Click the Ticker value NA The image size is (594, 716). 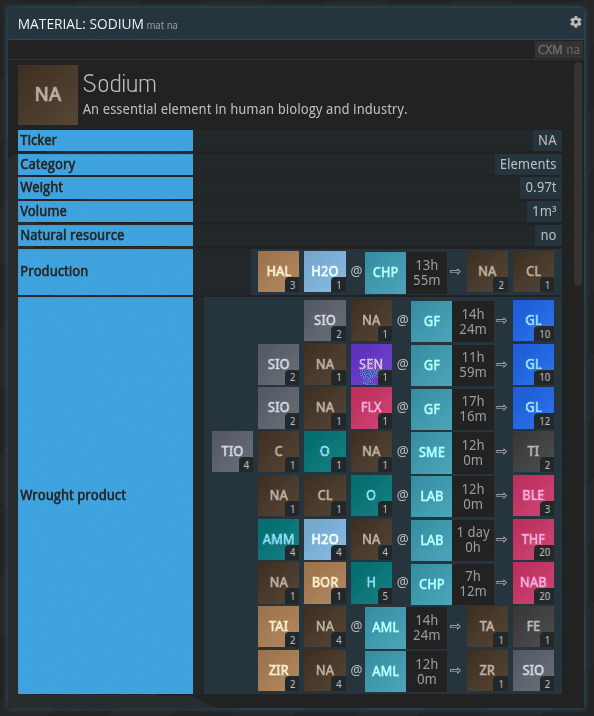(x=547, y=140)
